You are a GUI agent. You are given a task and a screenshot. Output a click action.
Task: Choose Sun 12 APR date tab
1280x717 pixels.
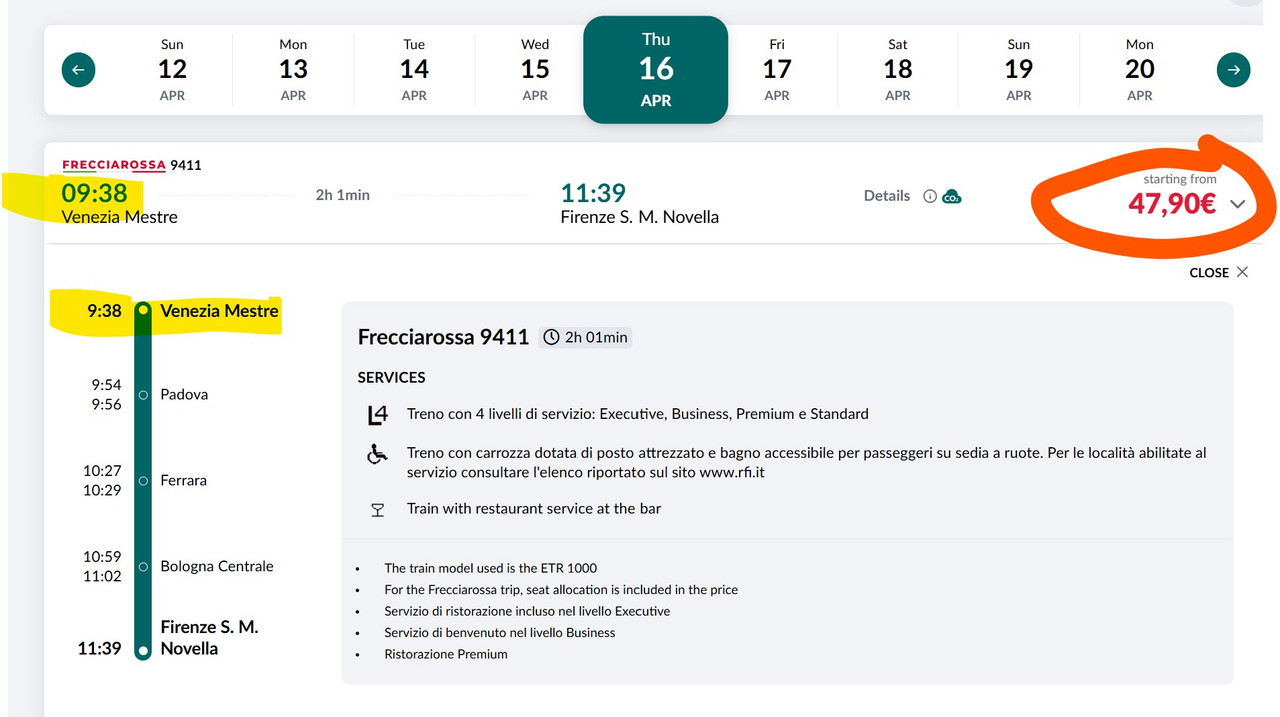[172, 70]
